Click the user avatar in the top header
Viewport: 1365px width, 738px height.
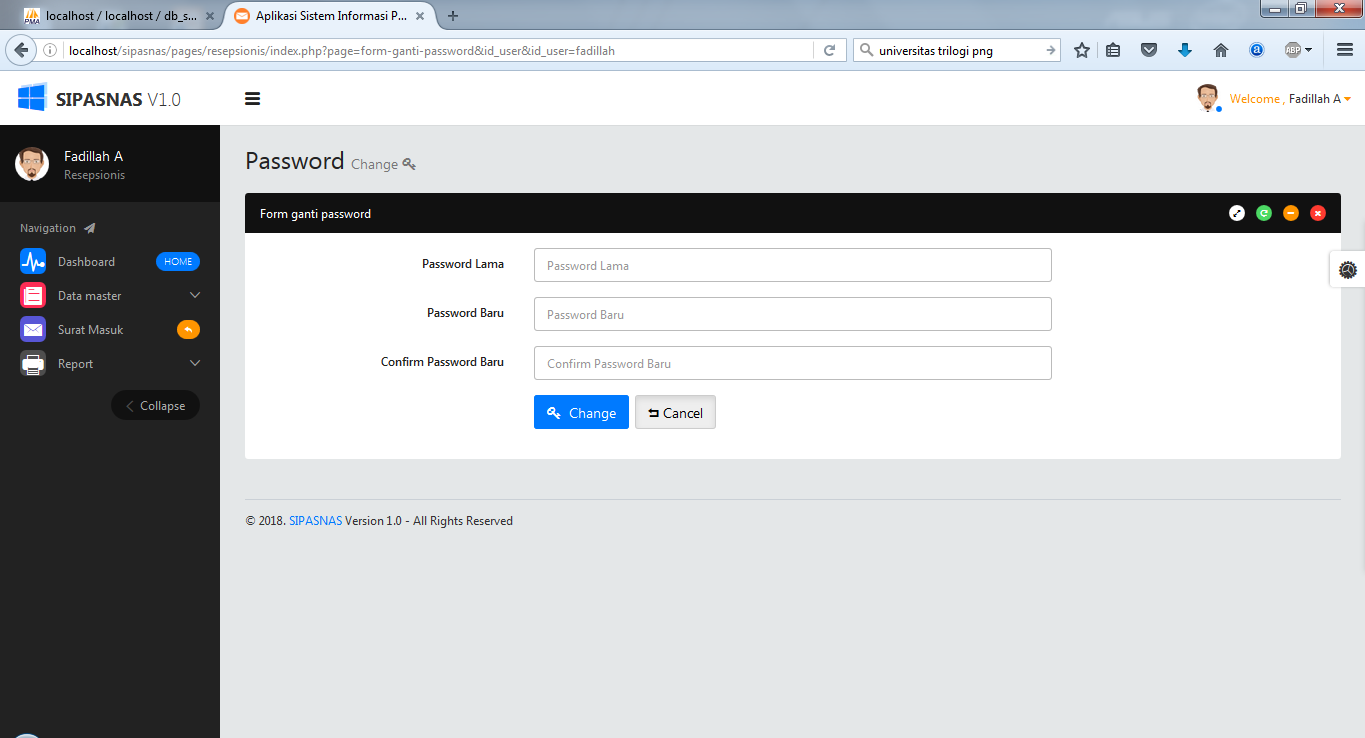click(1208, 98)
